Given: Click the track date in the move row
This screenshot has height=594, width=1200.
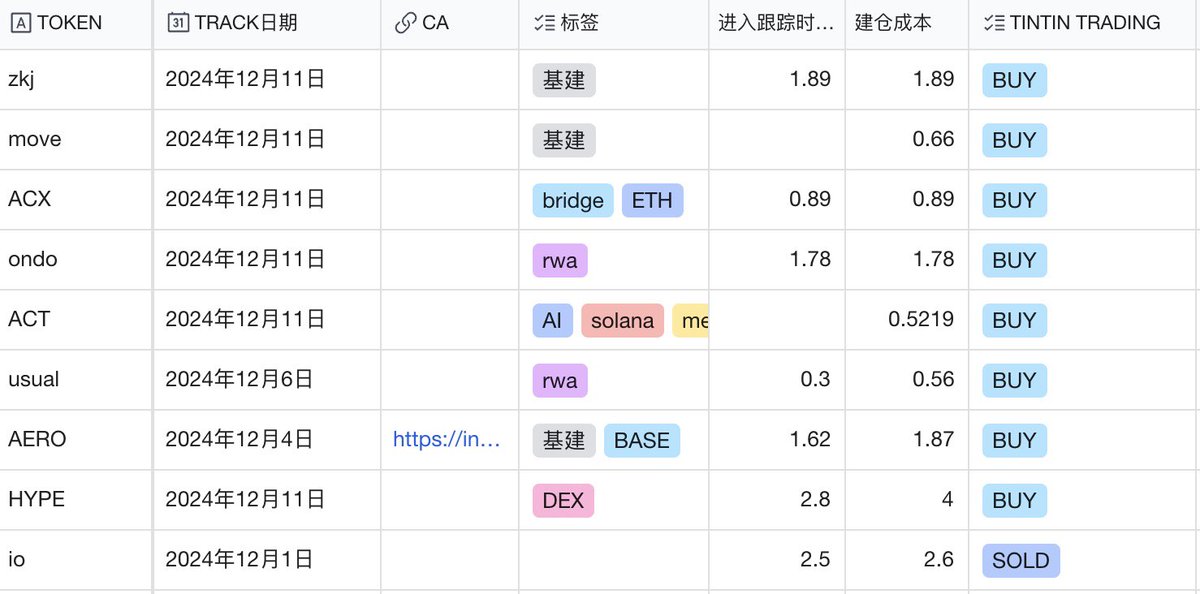Looking at the screenshot, I should [x=246, y=140].
